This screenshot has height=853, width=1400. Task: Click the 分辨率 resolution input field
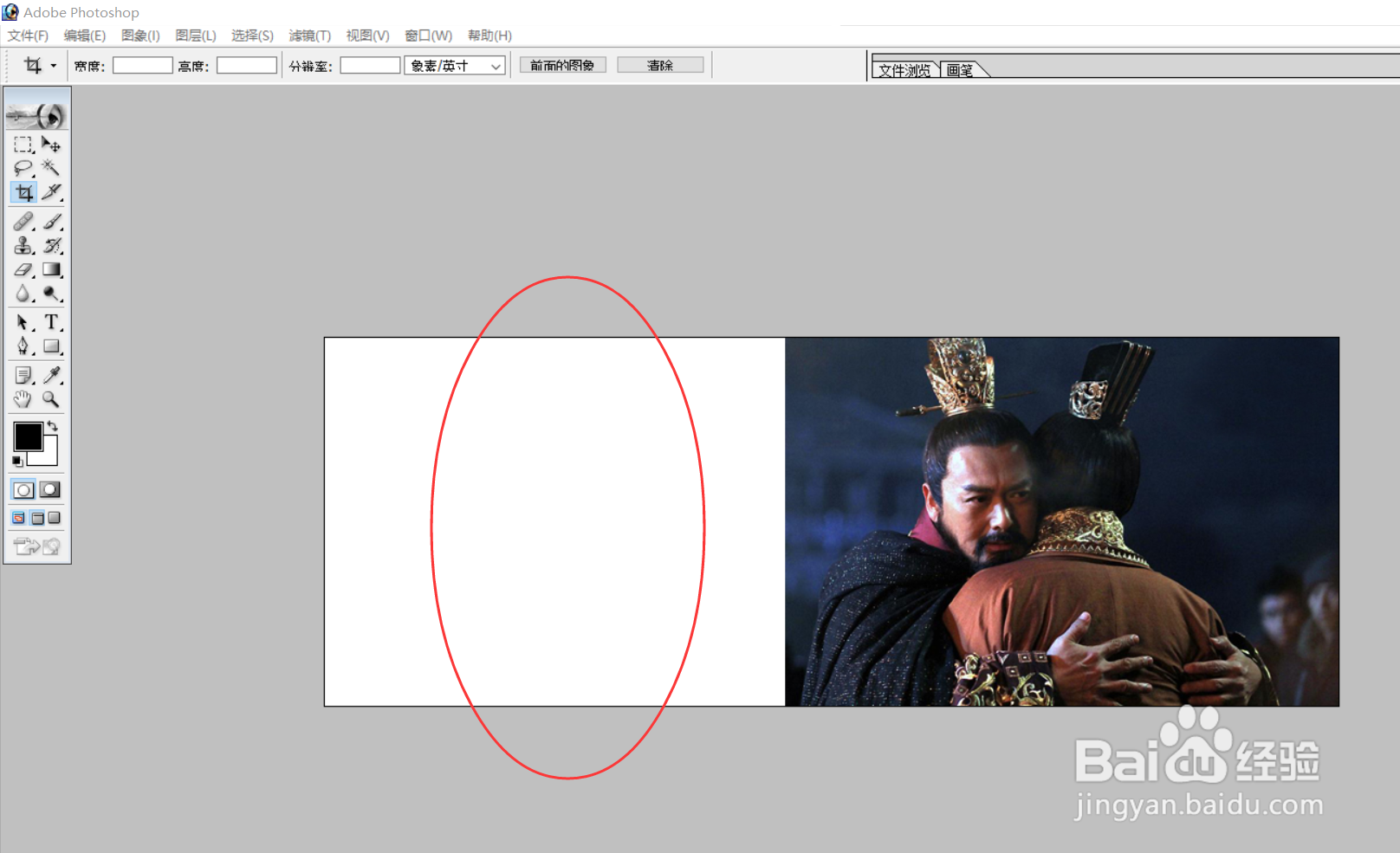[x=370, y=66]
